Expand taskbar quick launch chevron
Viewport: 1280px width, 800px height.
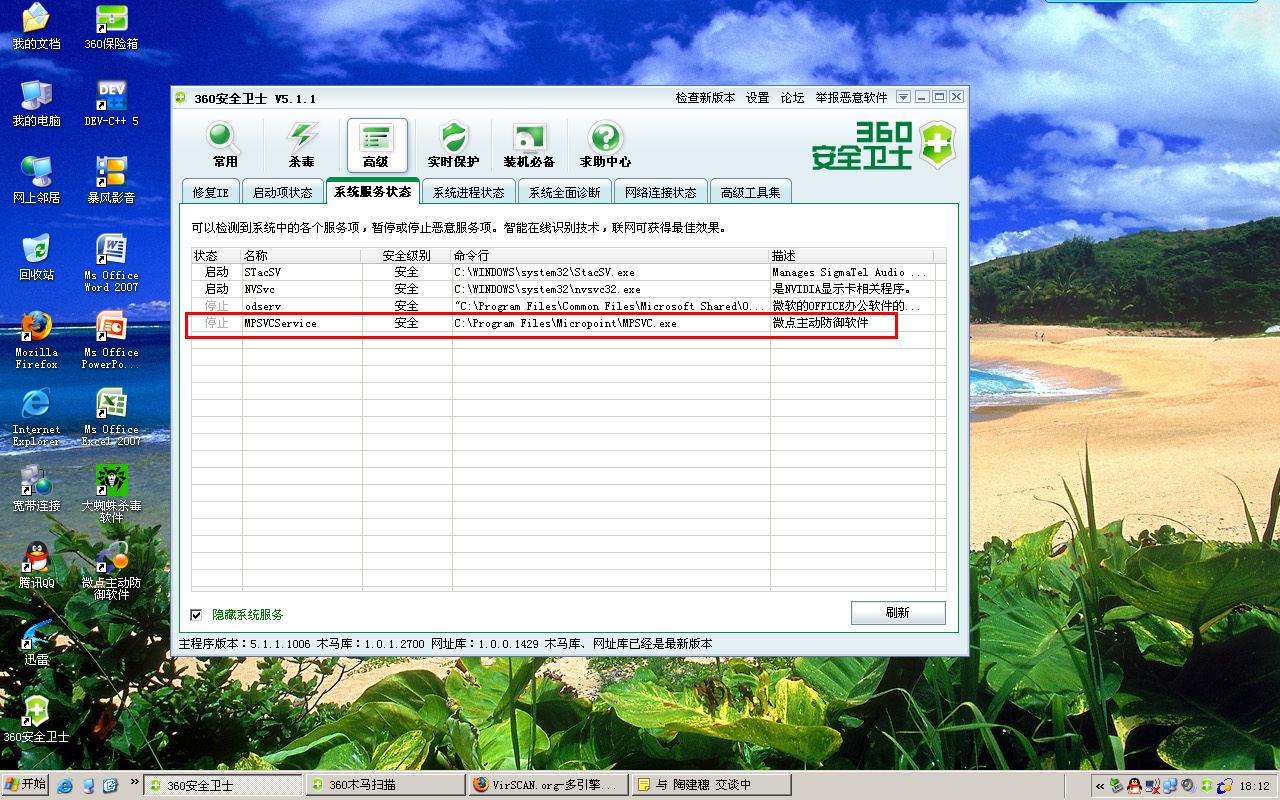point(134,783)
